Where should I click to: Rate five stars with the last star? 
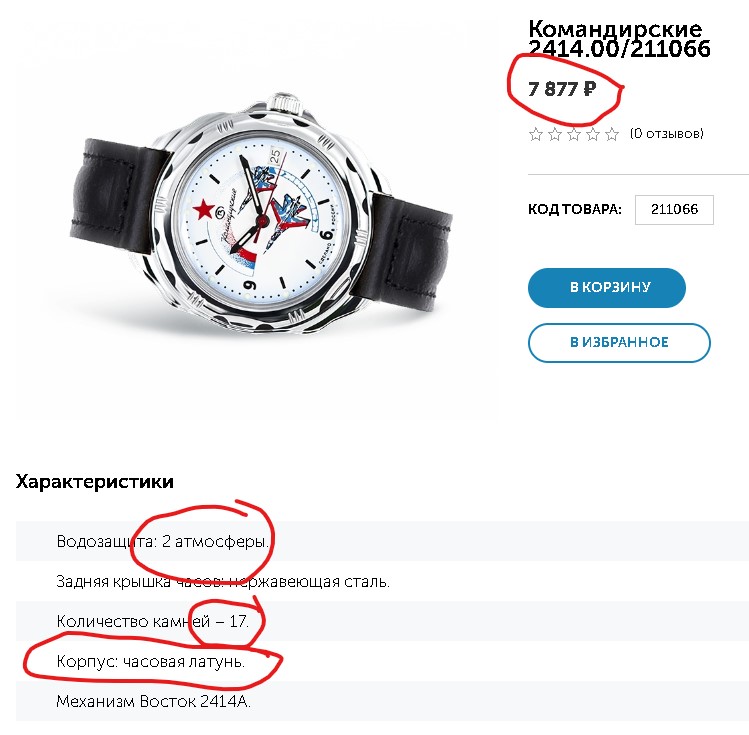coord(612,134)
